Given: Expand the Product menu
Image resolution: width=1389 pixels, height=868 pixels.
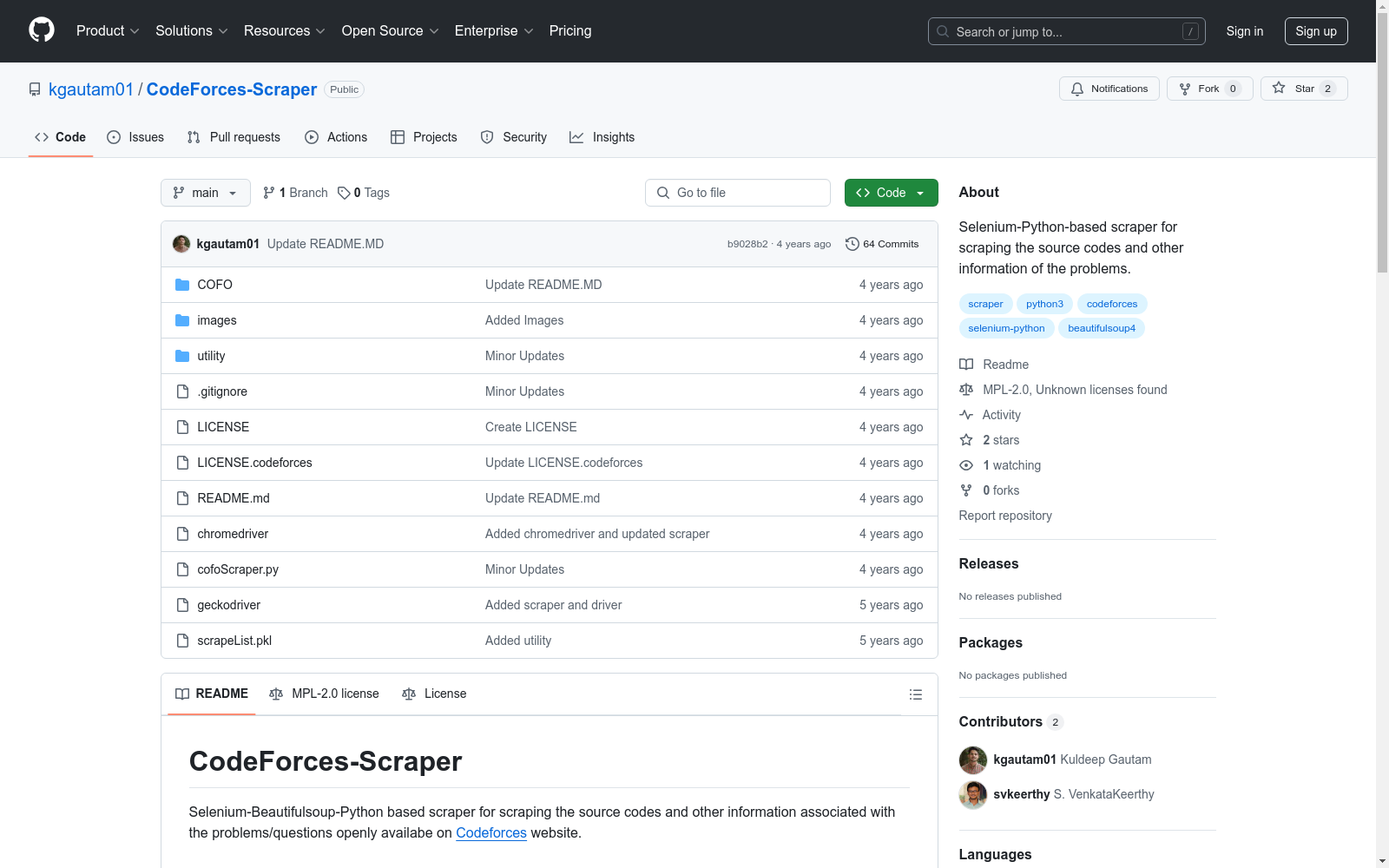Looking at the screenshot, I should 108,31.
